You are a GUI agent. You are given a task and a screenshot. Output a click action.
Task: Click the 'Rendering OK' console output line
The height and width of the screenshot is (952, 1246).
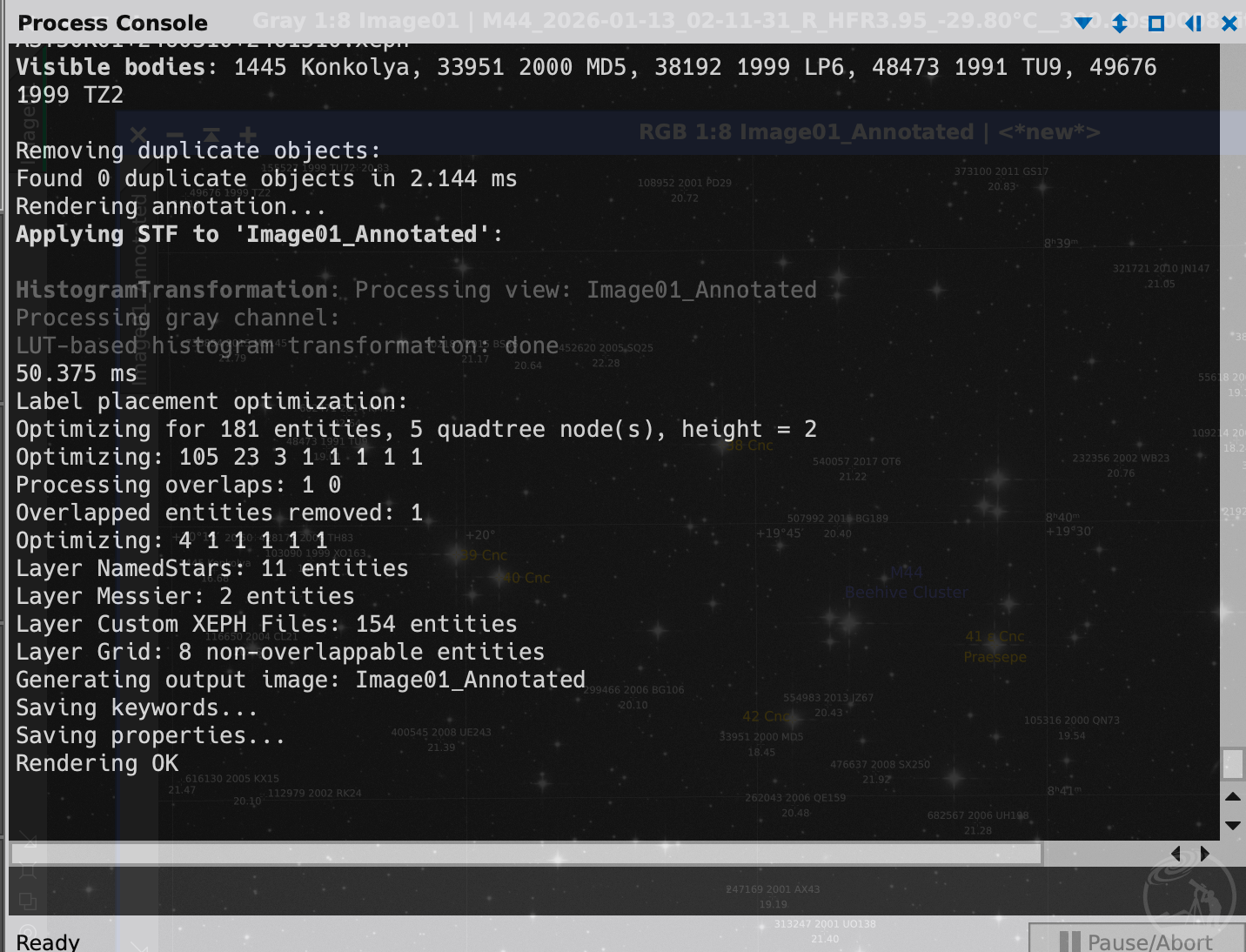pos(97,763)
